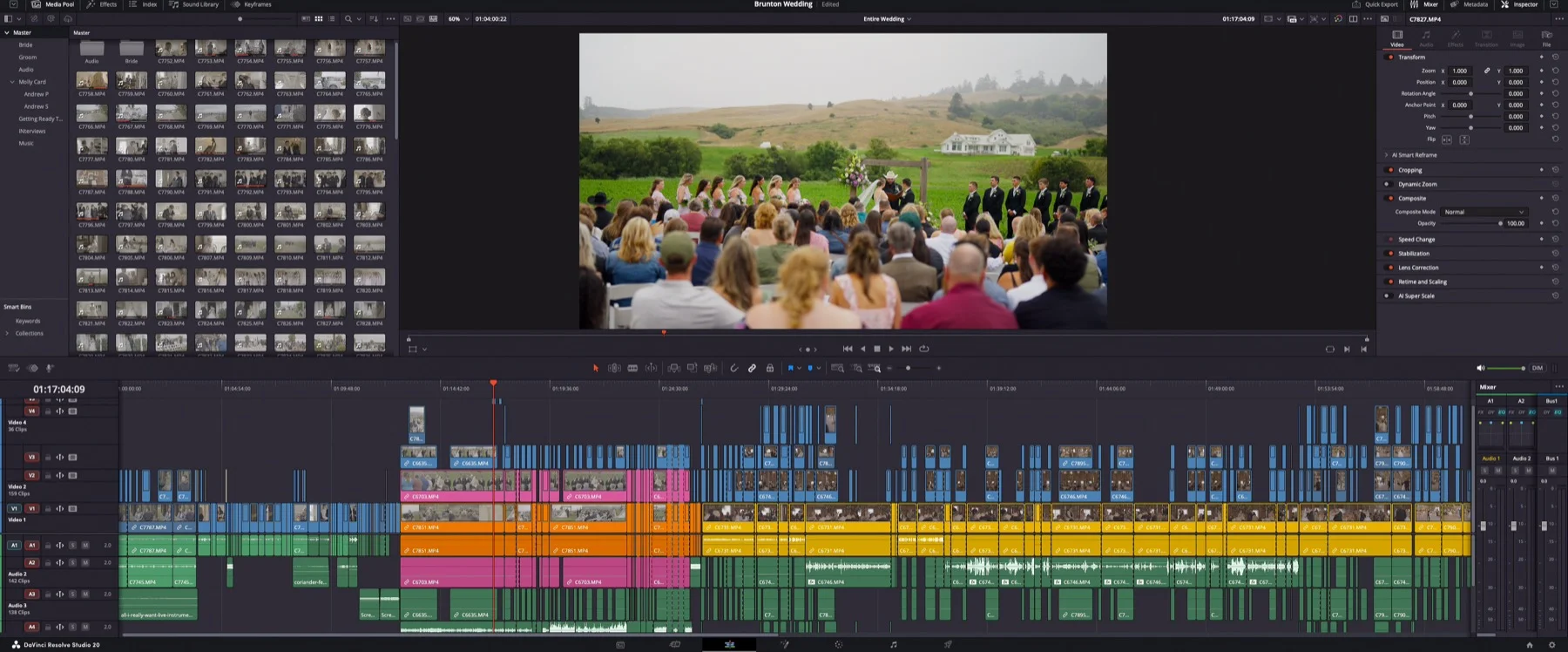Open the viewer overlay mode dropdown
1568x652 pixels.
(417, 349)
